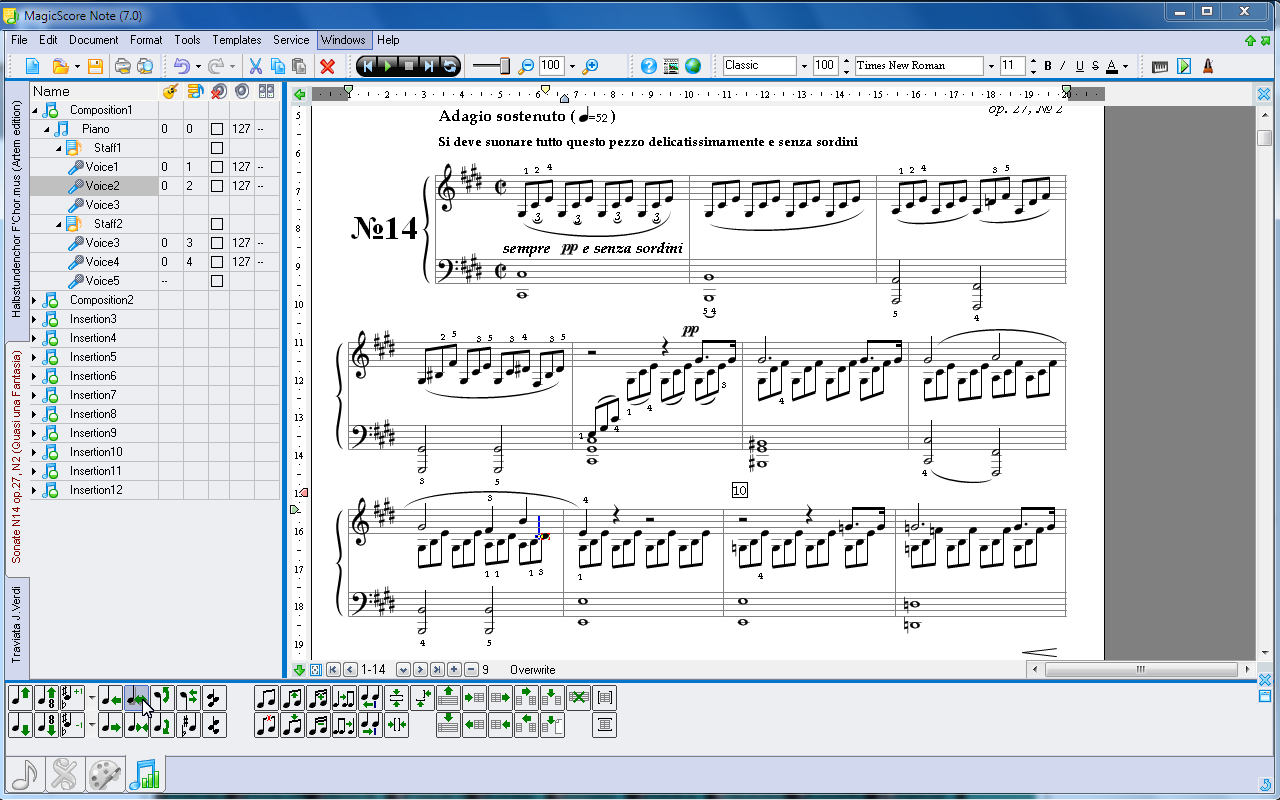Viewport: 1280px width, 800px height.
Task: Open the font color dropdown arrow
Action: coord(1125,66)
